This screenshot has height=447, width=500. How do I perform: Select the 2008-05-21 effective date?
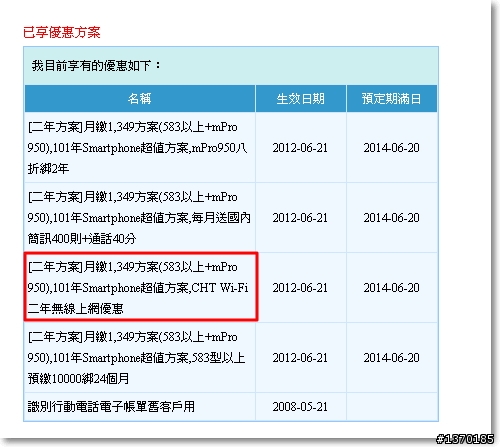pos(300,407)
